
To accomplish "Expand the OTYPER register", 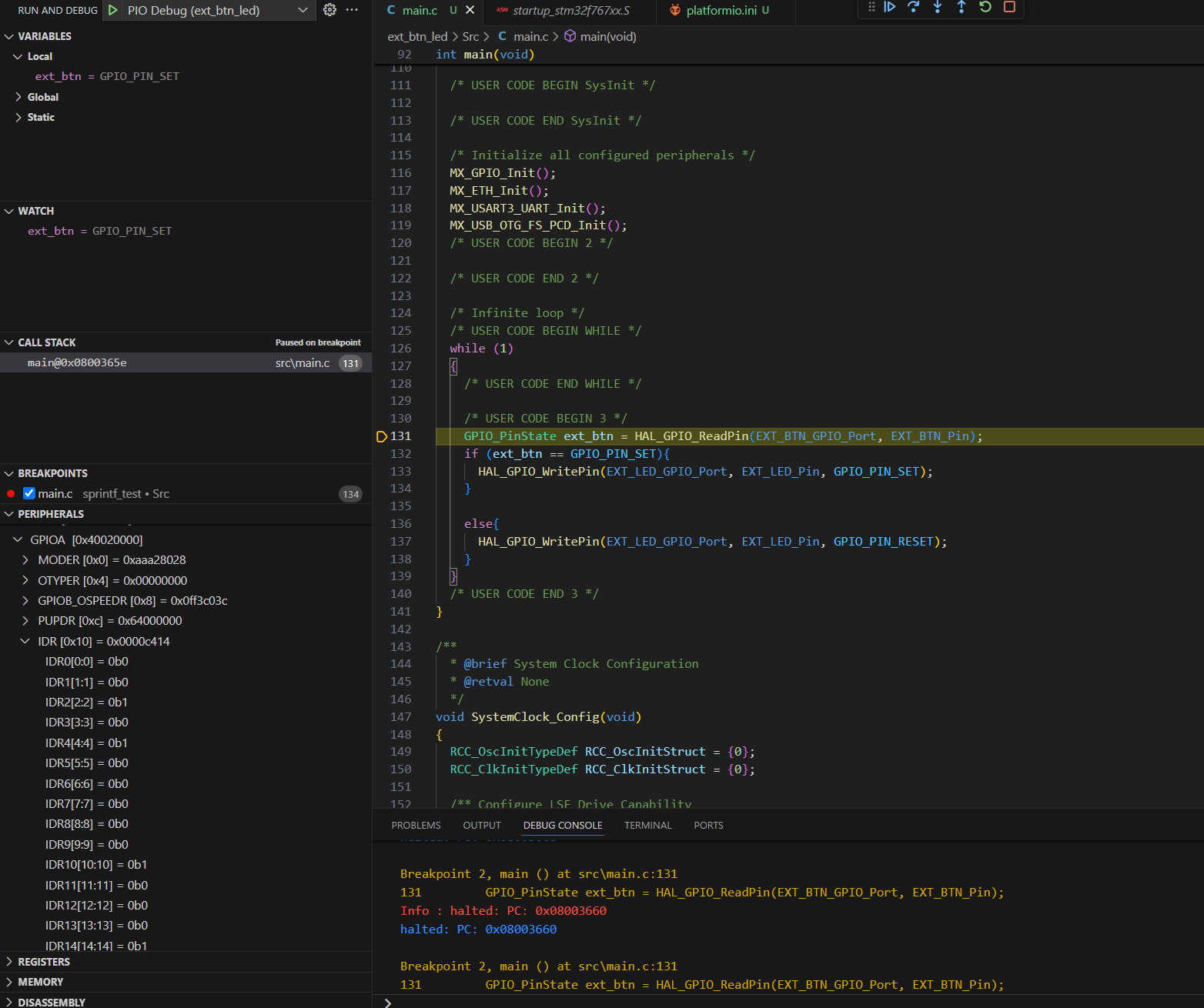I will (25, 580).
